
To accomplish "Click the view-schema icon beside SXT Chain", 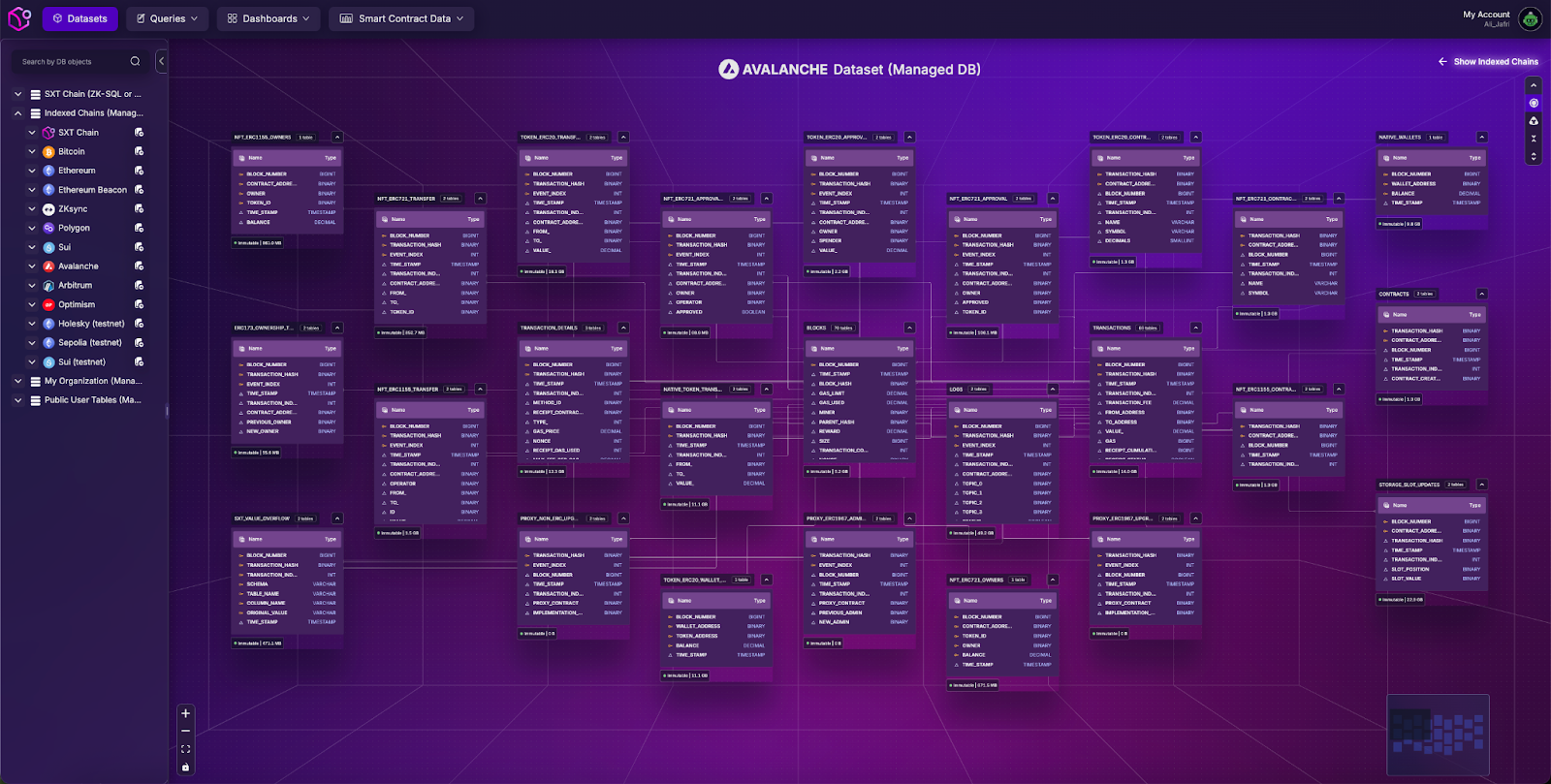I will point(139,133).
